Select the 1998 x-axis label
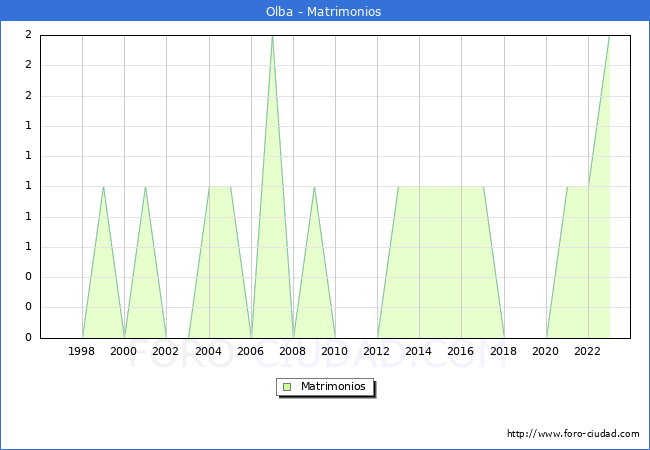This screenshot has height=450, width=650. click(82, 351)
